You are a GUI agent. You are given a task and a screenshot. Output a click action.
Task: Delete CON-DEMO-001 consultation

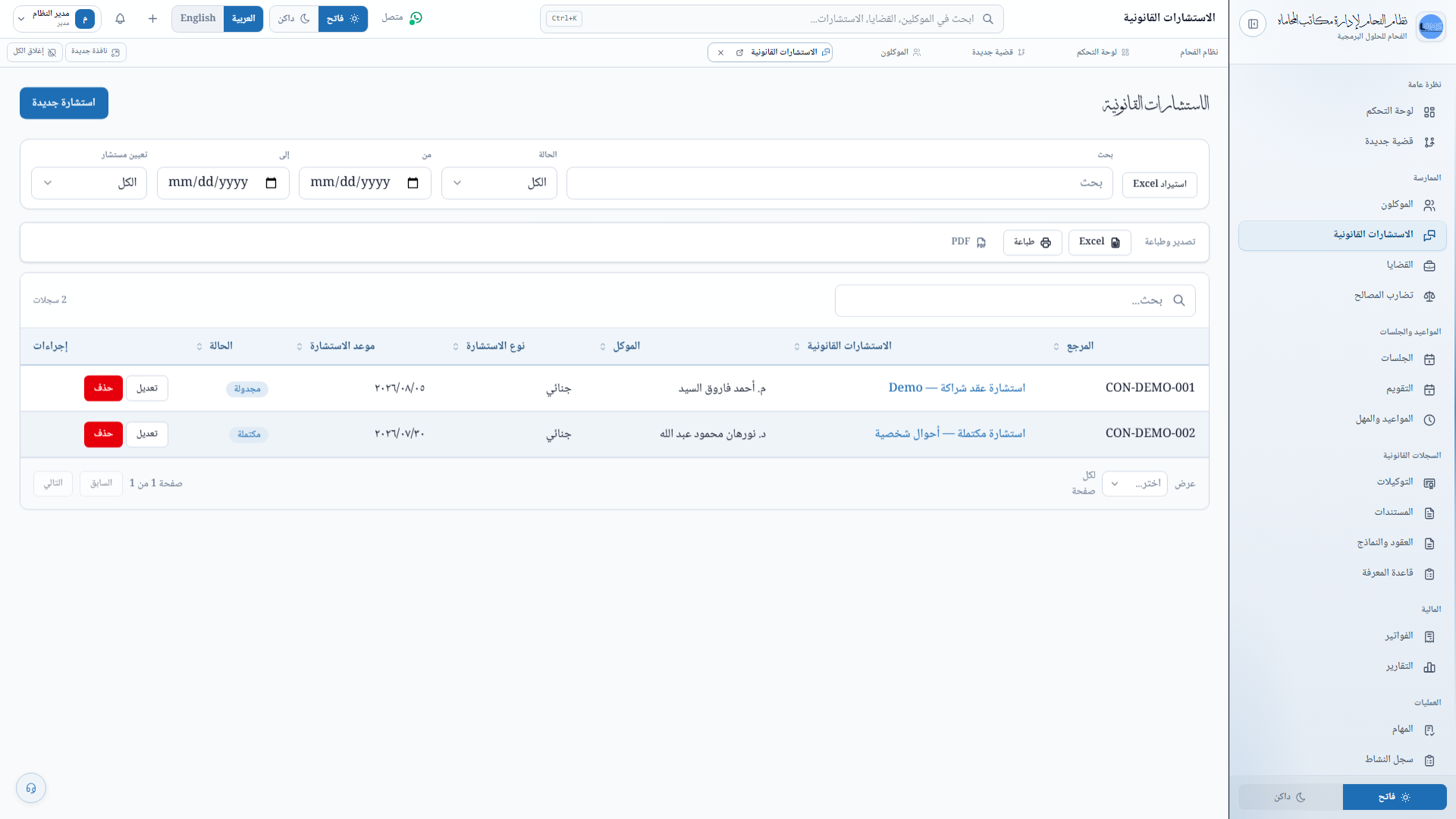[103, 388]
